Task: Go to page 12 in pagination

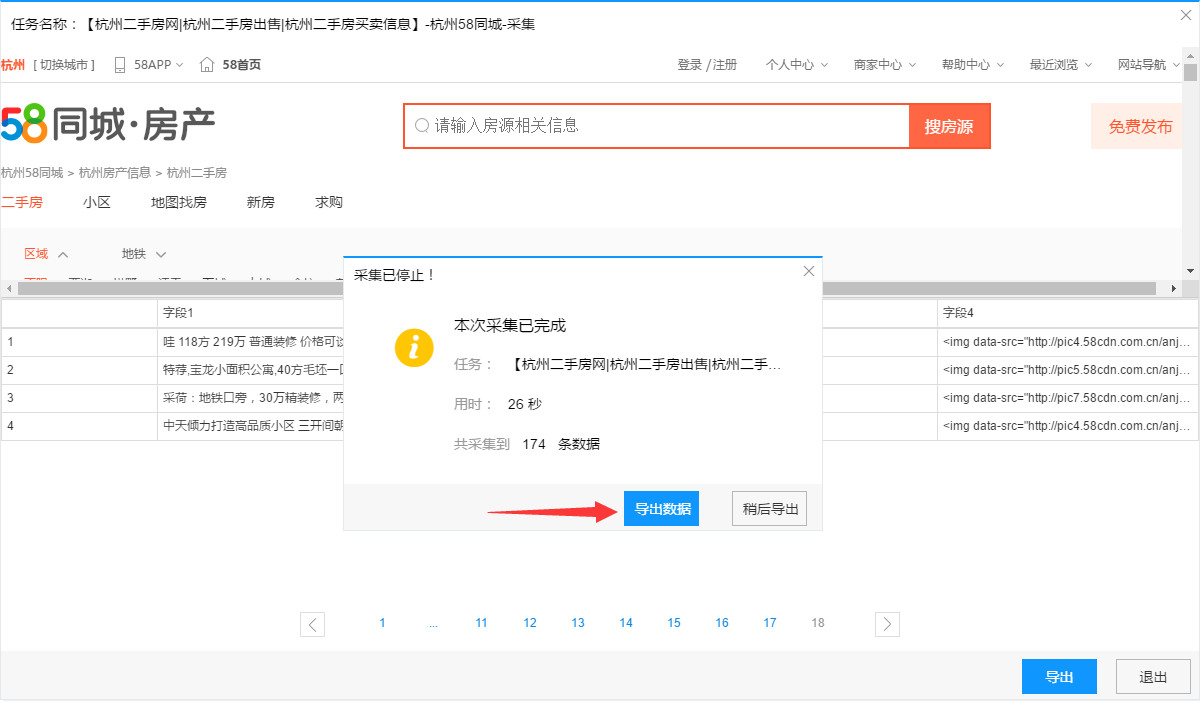Action: click(x=530, y=623)
